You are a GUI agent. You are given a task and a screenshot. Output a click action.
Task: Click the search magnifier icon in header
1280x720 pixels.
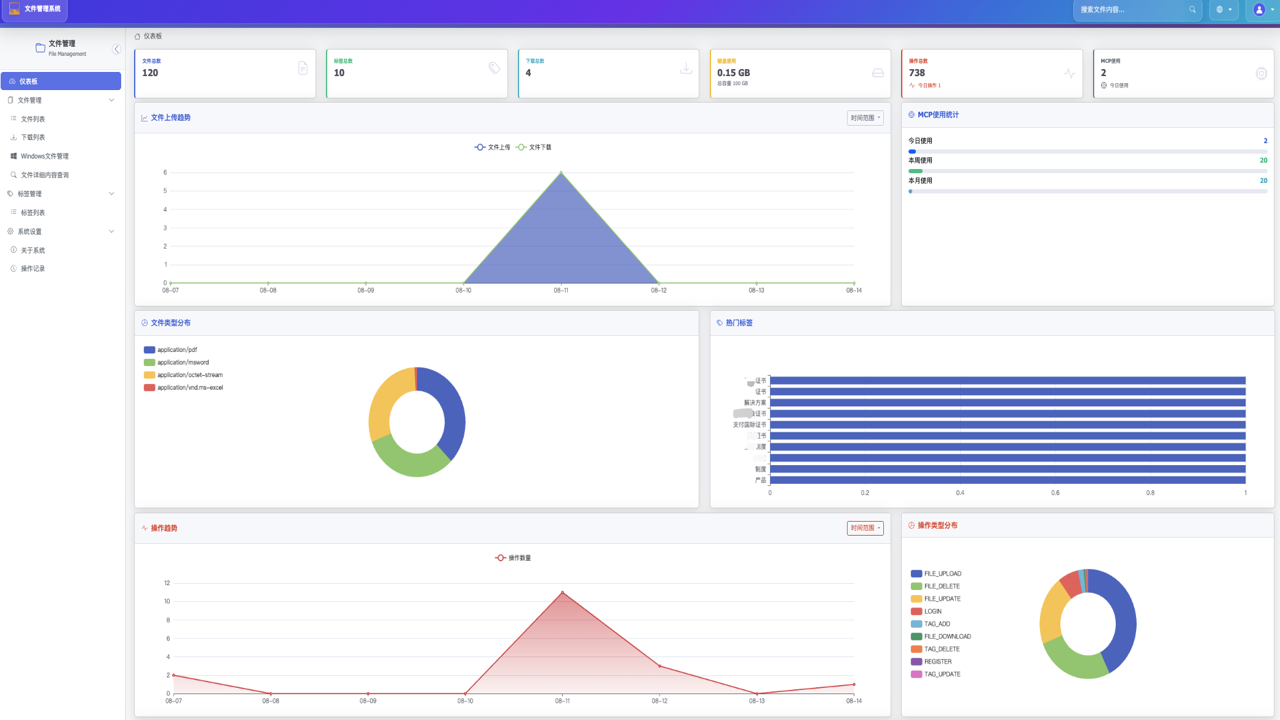(x=1192, y=10)
